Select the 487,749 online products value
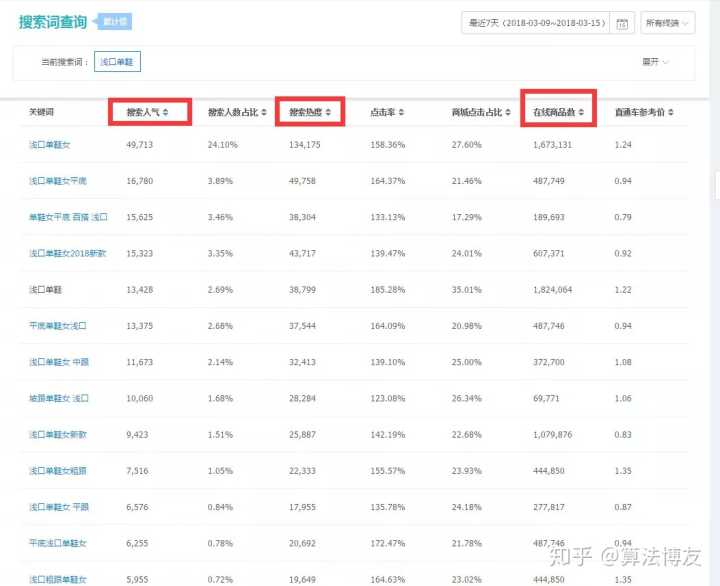 tap(549, 181)
